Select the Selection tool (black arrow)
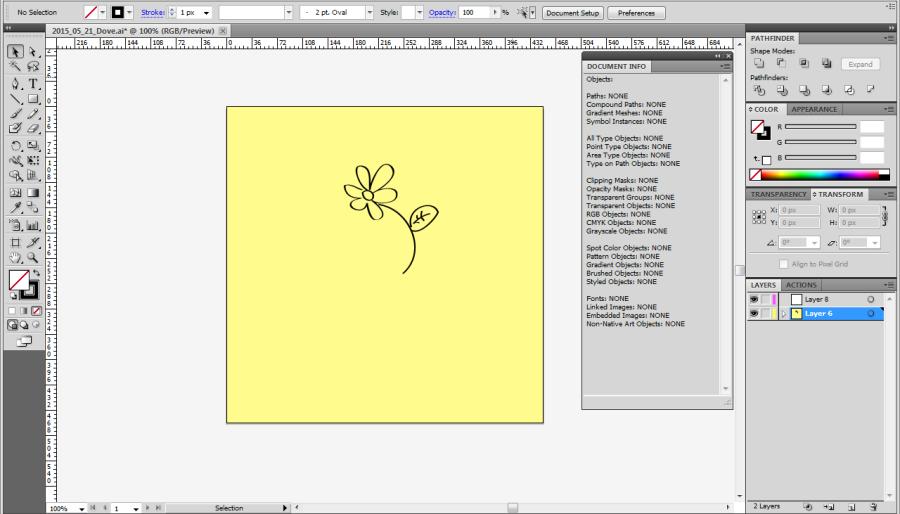 tap(15, 52)
